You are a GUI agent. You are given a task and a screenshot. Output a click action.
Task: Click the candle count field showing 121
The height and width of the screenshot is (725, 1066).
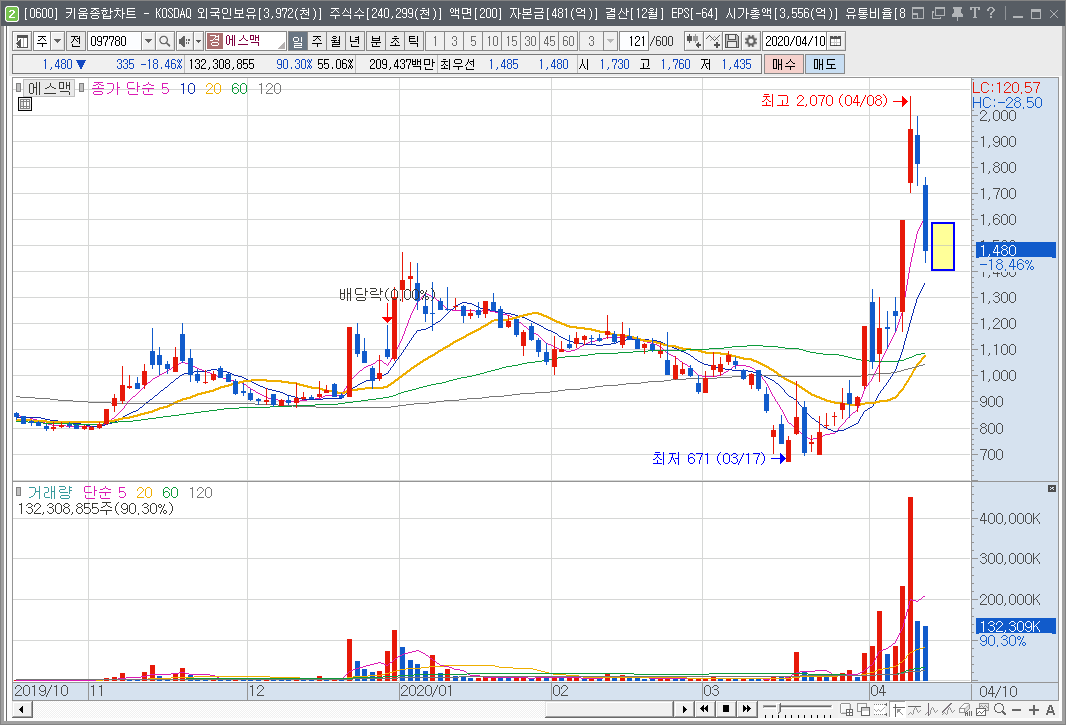[635, 41]
